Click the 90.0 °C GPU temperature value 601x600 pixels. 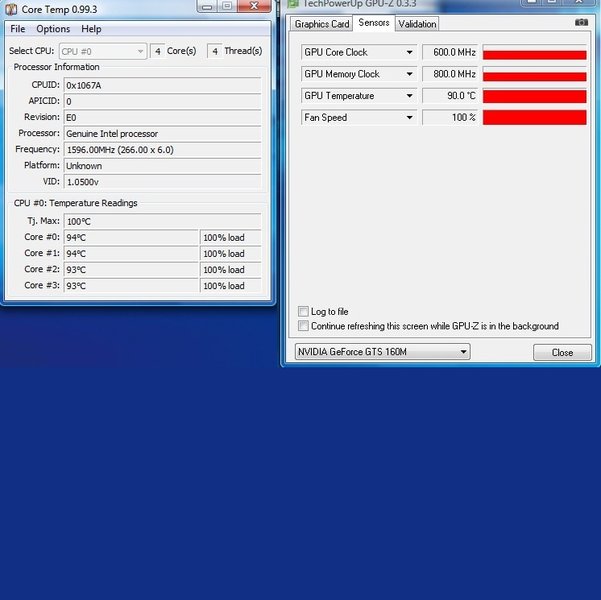point(450,96)
